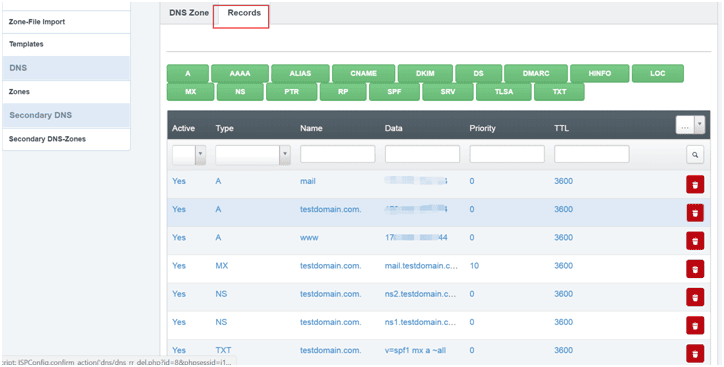Sort by the Priority column header
Image resolution: width=724 pixels, height=367 pixels.
coord(483,128)
